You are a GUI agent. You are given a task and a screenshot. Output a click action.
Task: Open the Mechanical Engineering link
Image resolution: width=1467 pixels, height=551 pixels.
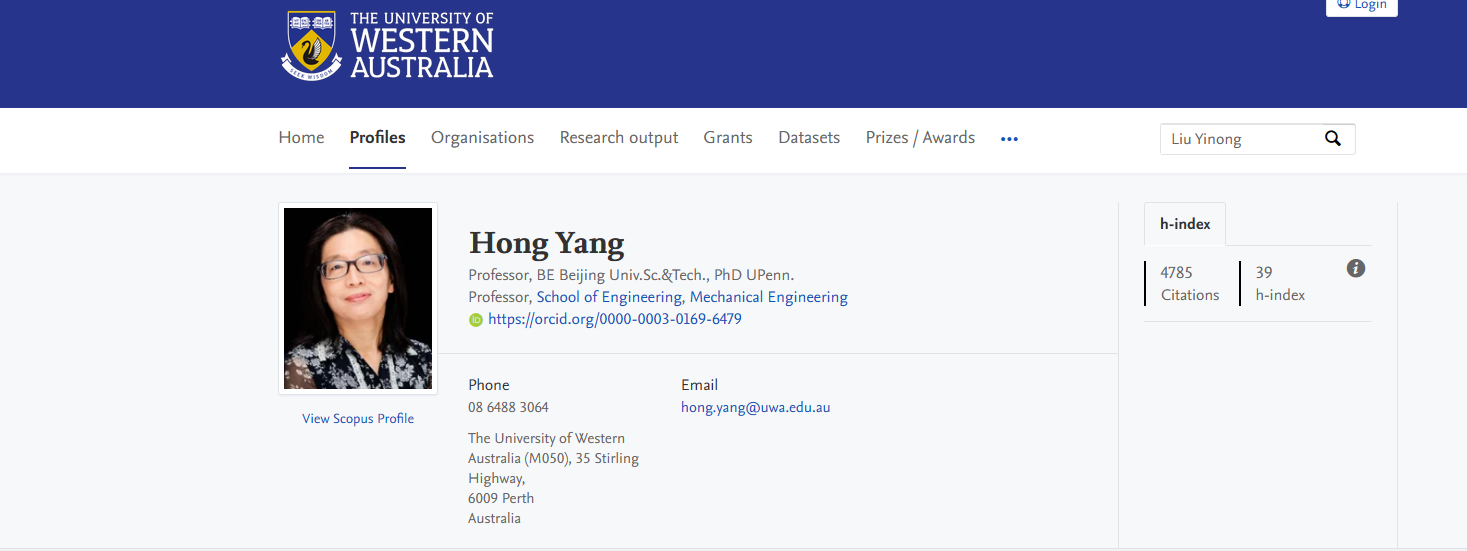[768, 297]
